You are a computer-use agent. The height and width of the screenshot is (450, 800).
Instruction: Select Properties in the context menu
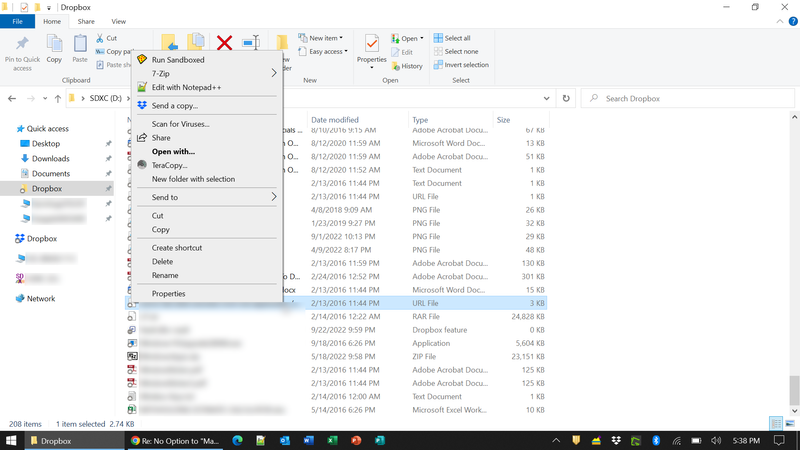tap(168, 293)
